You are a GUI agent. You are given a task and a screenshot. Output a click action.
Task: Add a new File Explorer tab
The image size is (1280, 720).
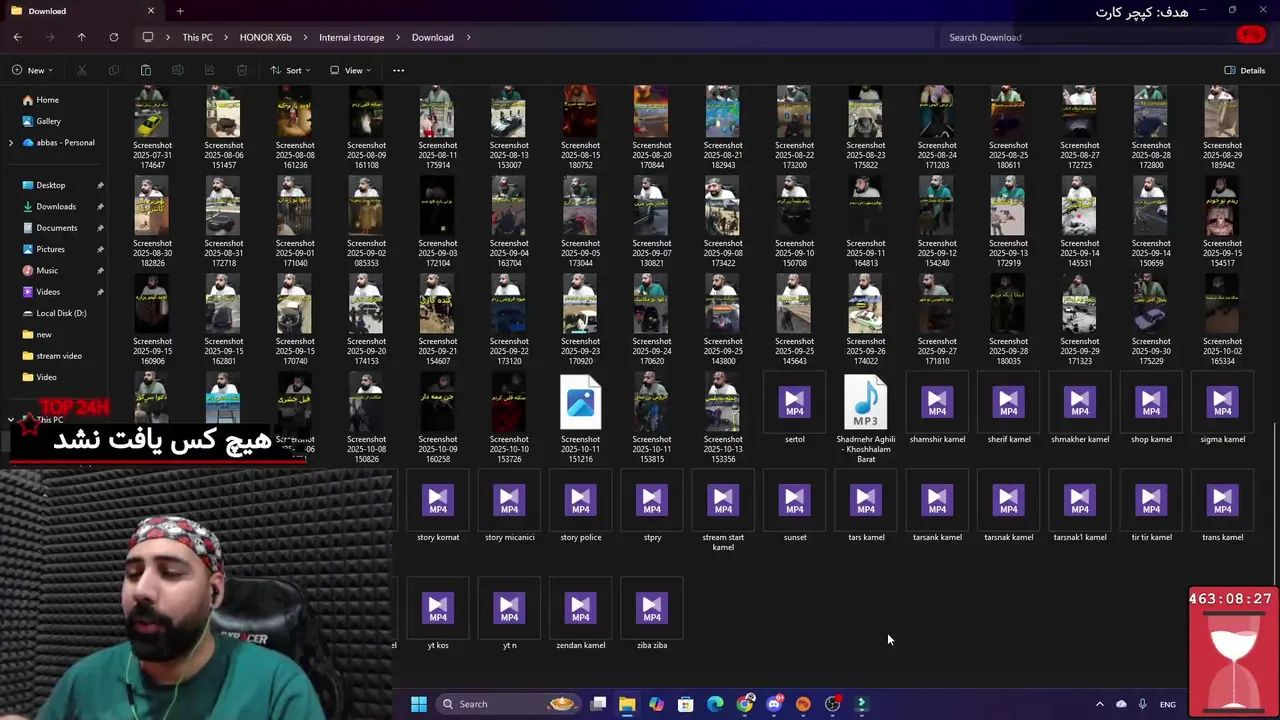click(180, 11)
